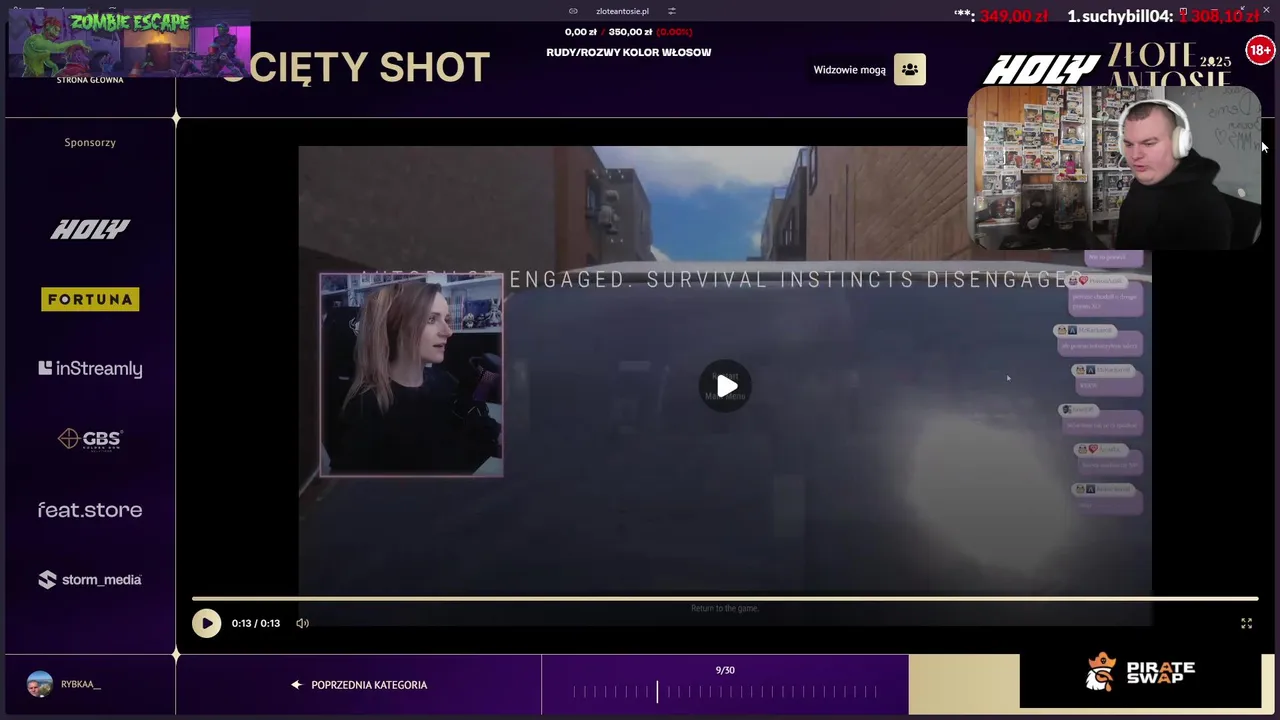1280x720 pixels.
Task: Open the HOLY sponsor logo in sidebar
Action: tap(90, 229)
